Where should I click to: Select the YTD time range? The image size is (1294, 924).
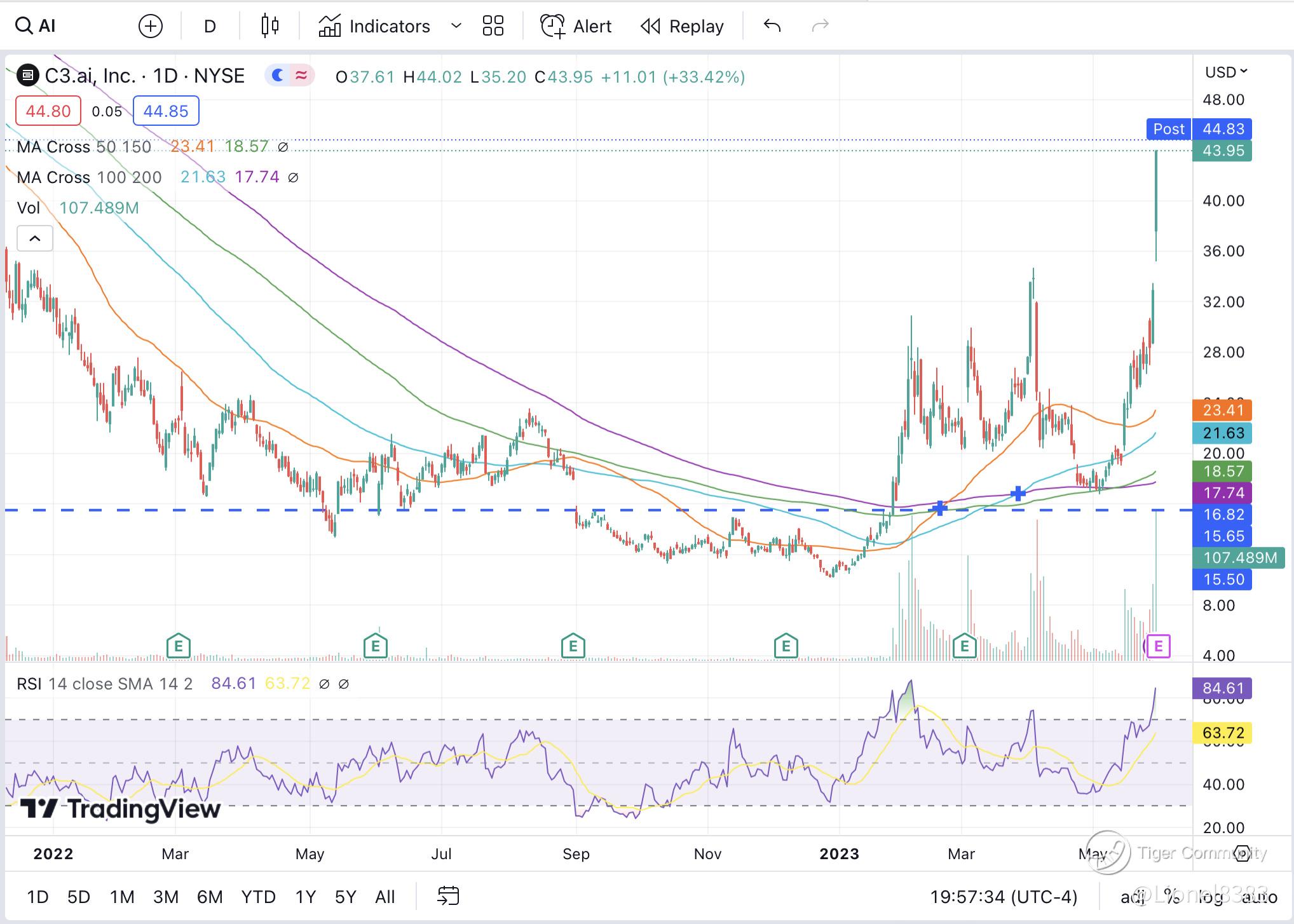tap(258, 897)
